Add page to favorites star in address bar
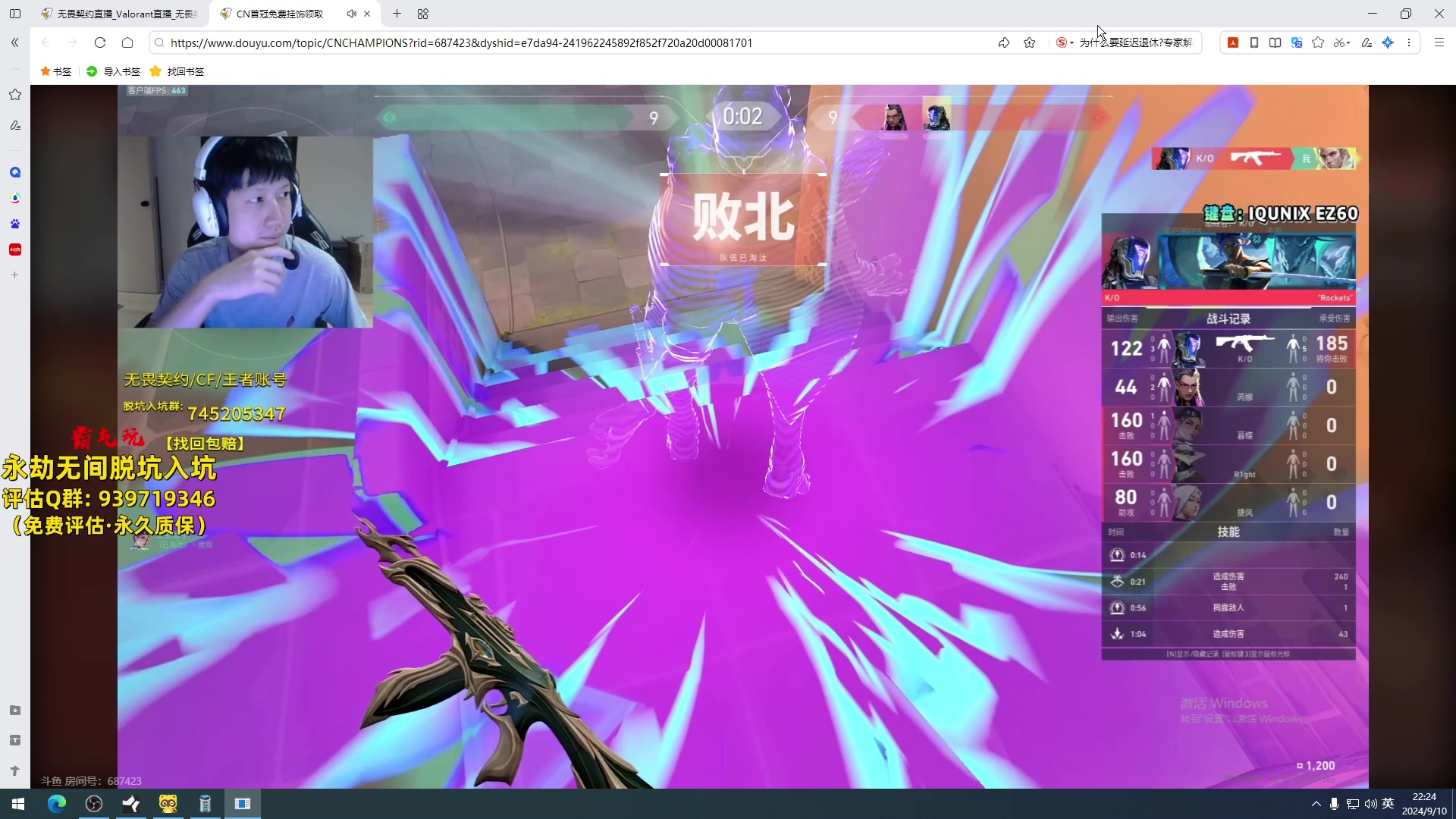The image size is (1456, 819). [1029, 42]
